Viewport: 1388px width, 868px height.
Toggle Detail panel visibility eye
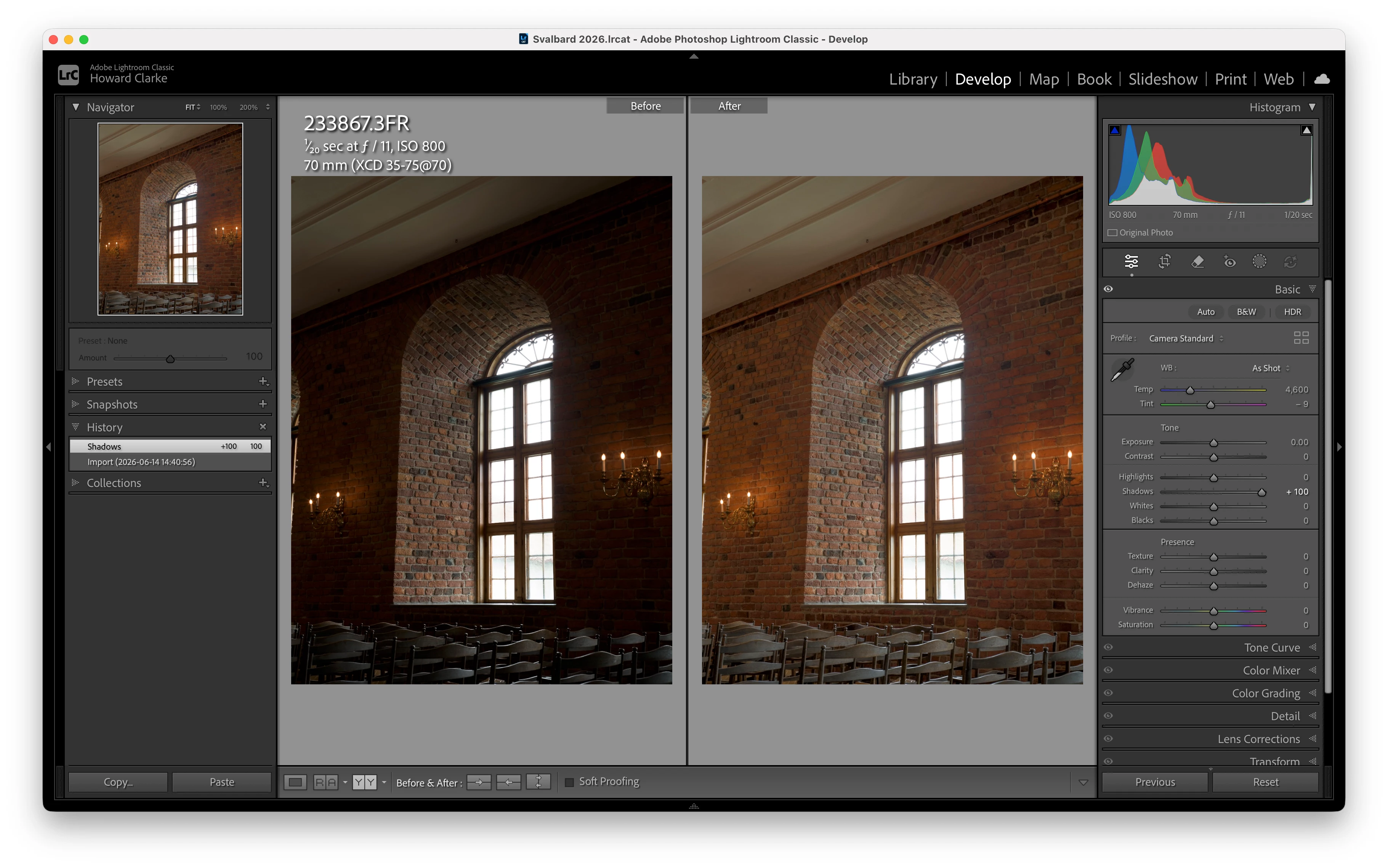[1108, 716]
